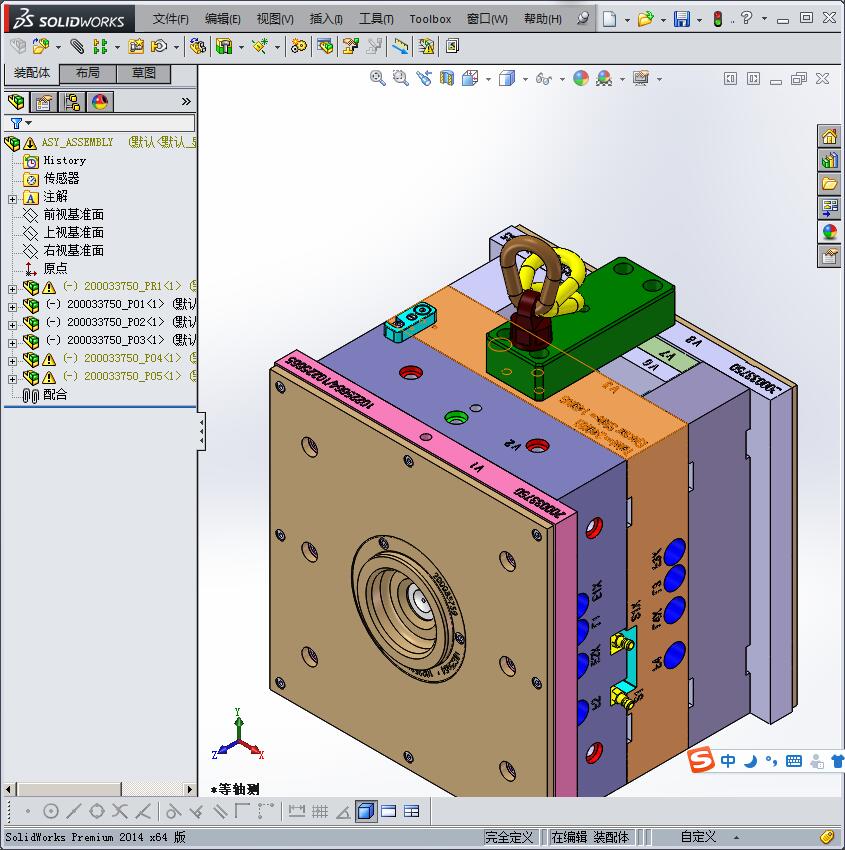Toggle Sogou IME Chinese/English mode

coord(727,761)
